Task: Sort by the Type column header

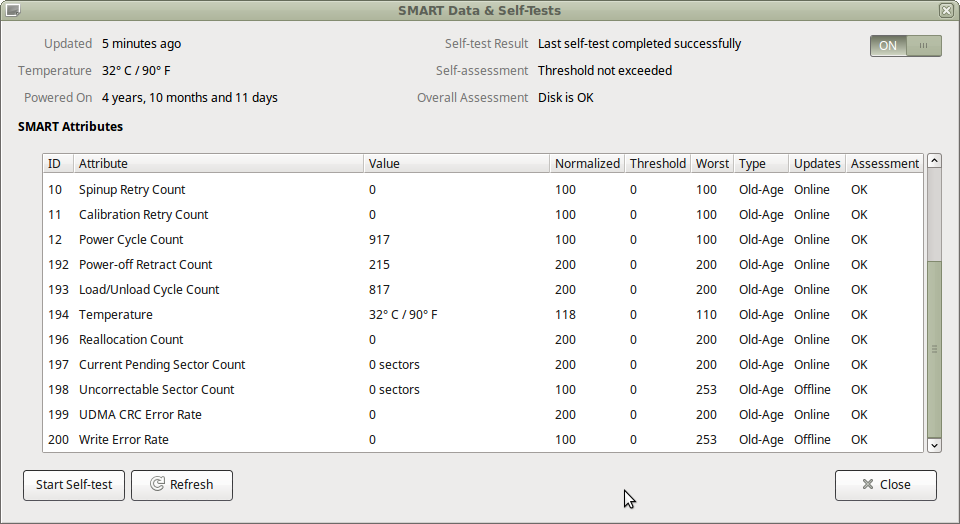Action: pos(761,163)
